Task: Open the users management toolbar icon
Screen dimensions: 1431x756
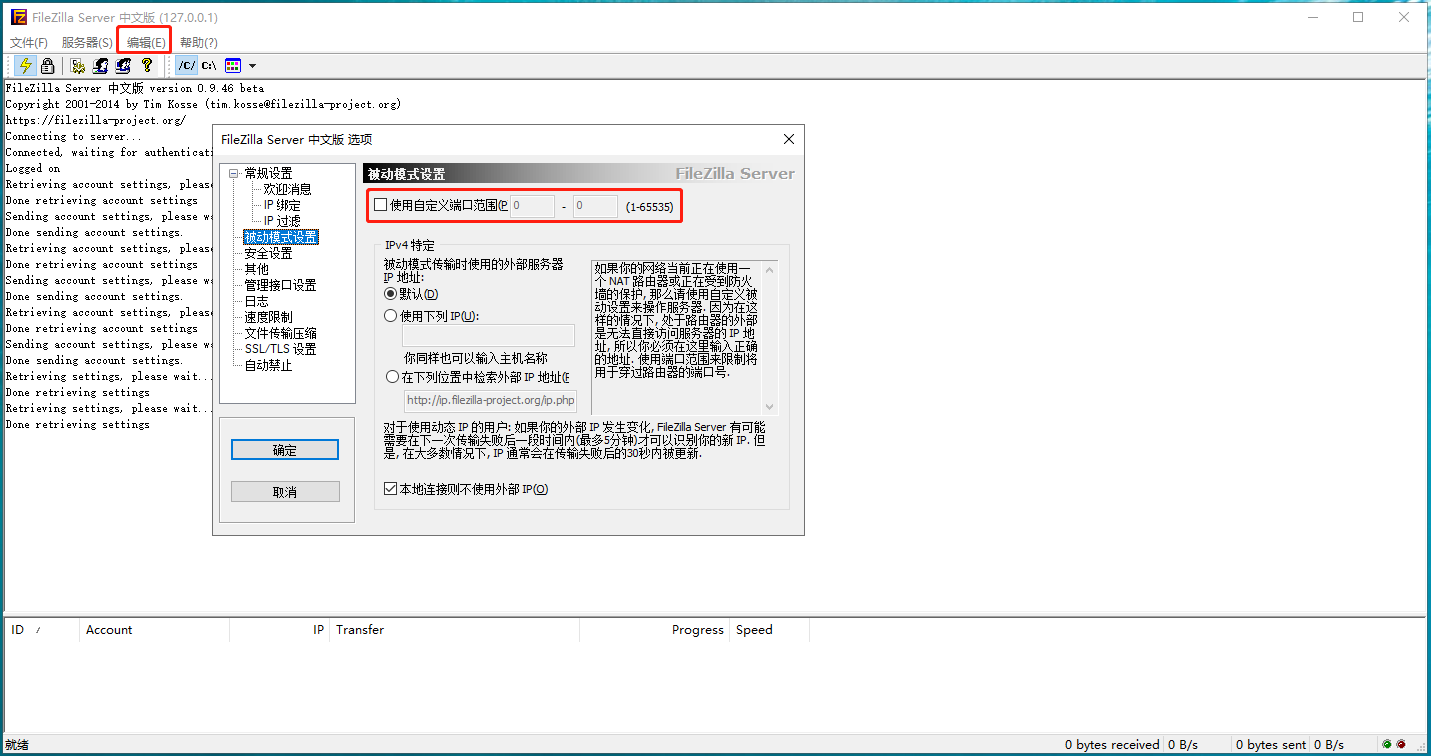Action: 100,66
